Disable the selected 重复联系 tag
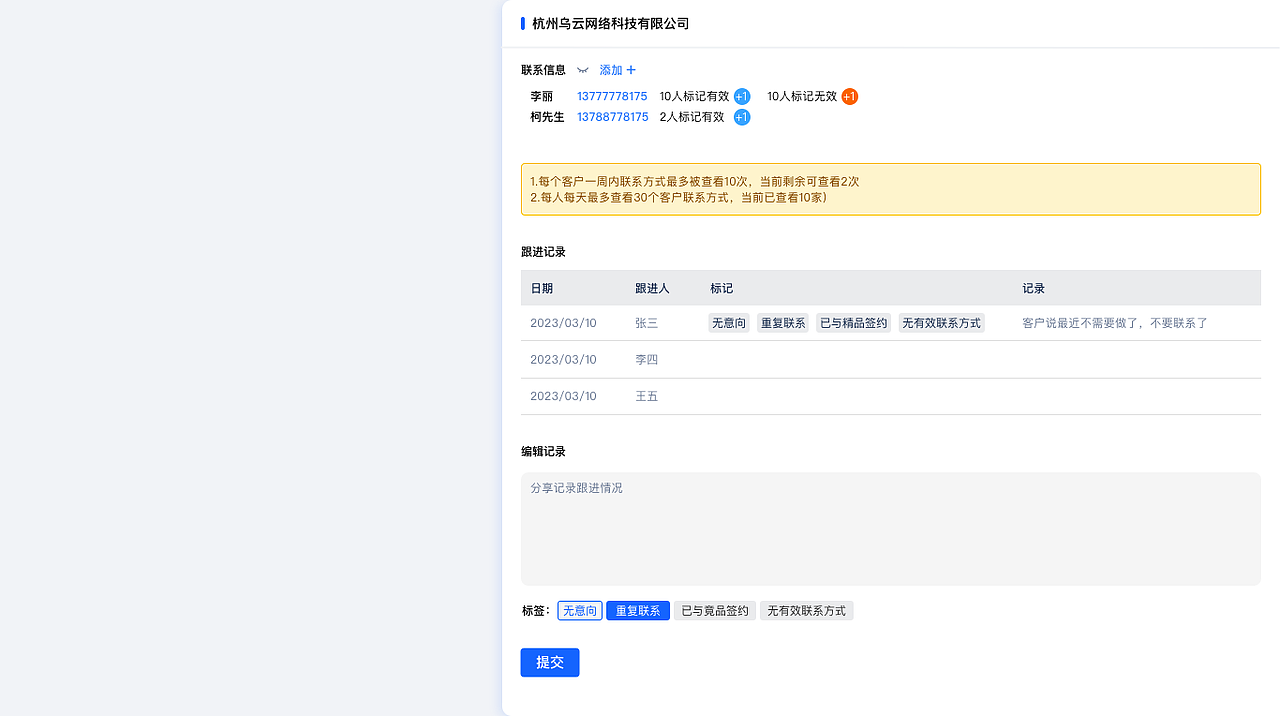The width and height of the screenshot is (1280, 716). 637,610
